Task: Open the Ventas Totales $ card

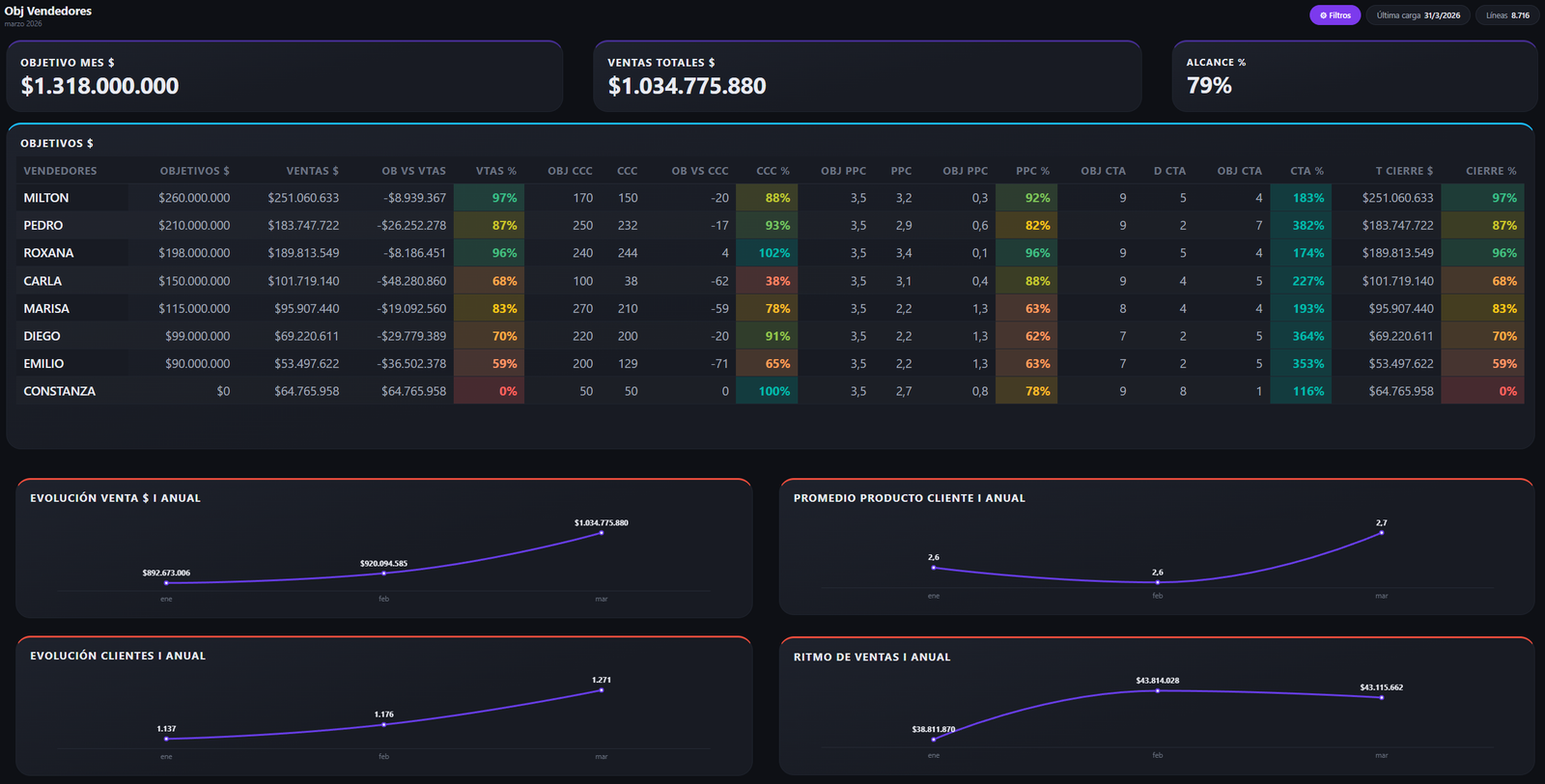Action: (x=867, y=76)
